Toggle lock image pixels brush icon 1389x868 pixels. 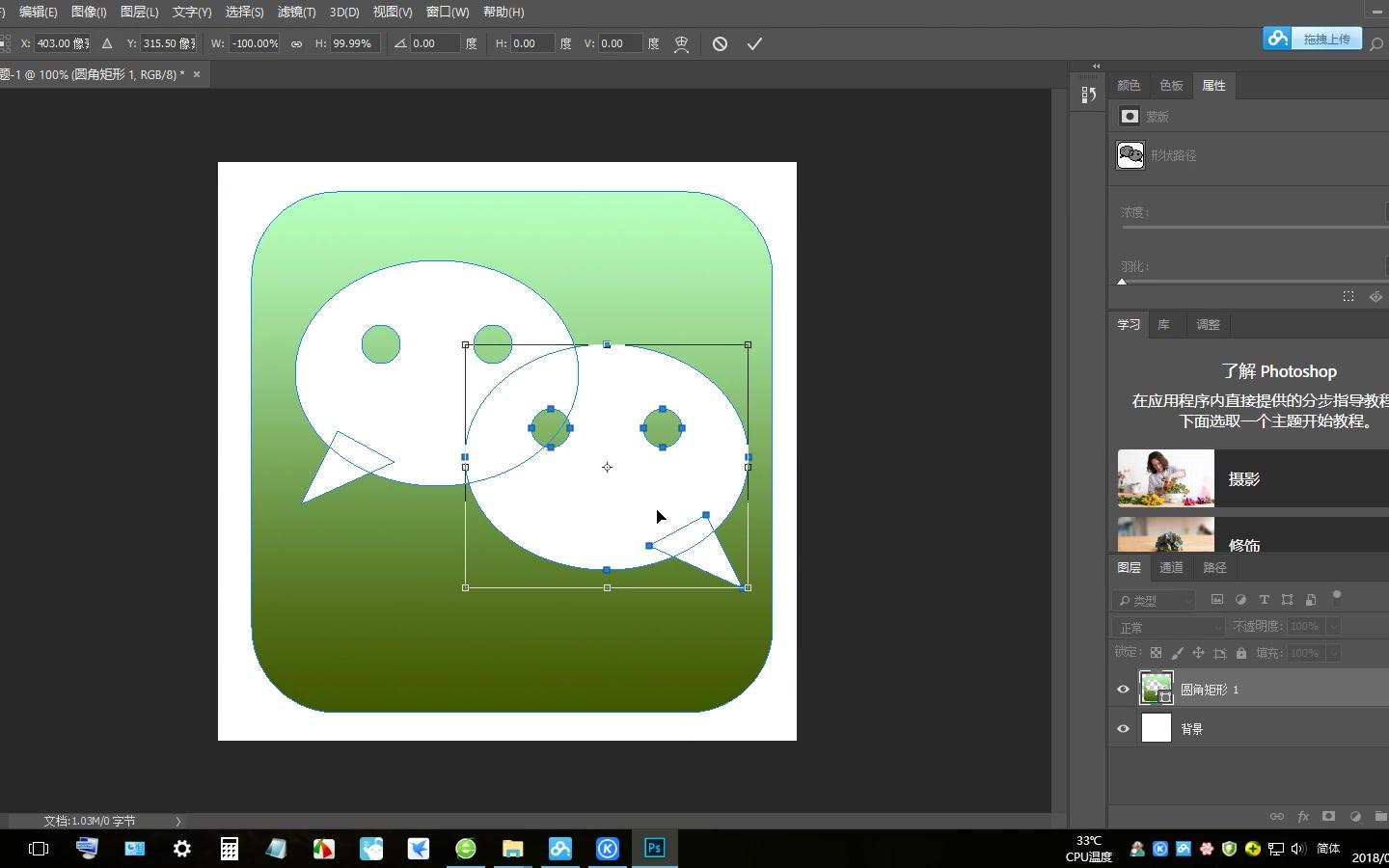tap(1177, 653)
